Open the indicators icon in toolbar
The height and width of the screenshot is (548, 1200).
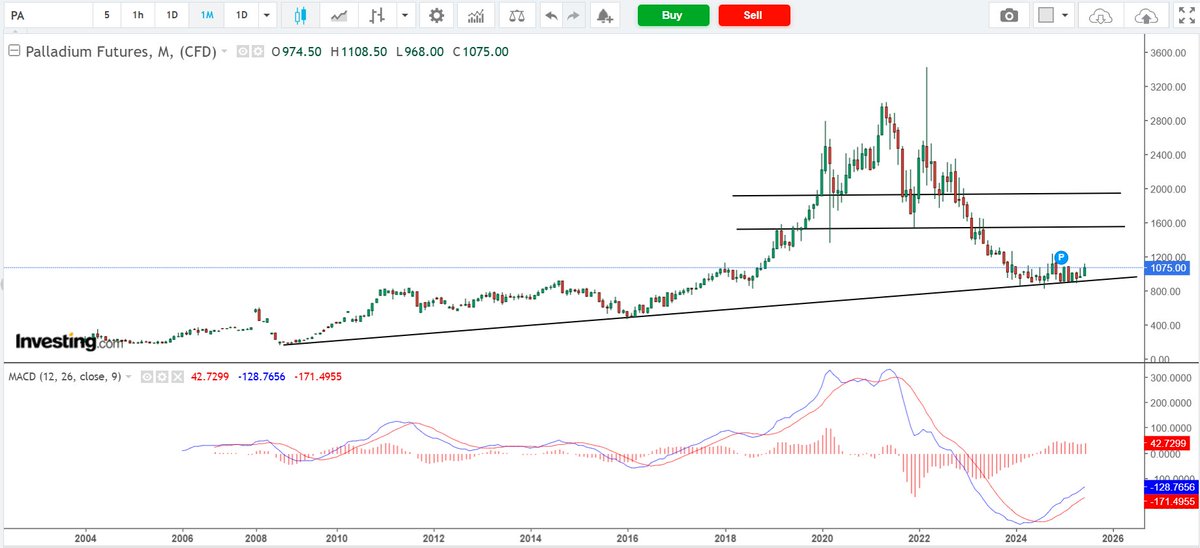click(476, 16)
